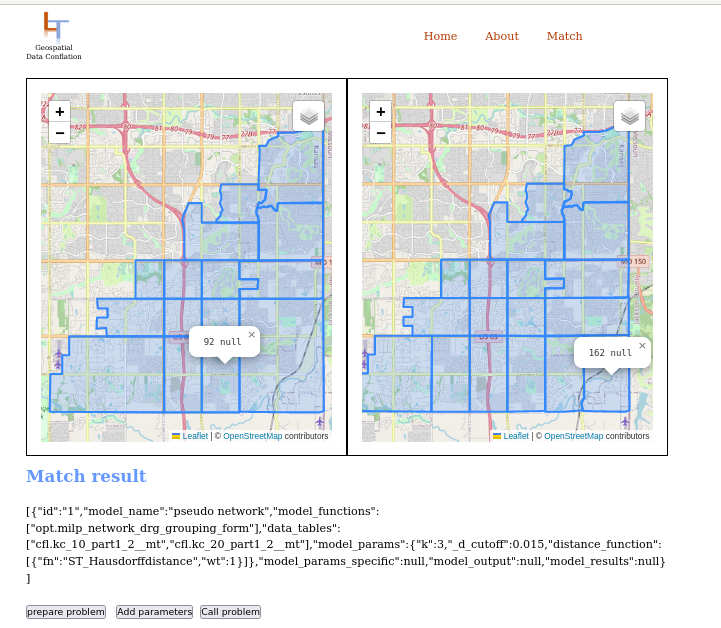721x628 pixels.
Task: Open layers control on left map
Action: click(x=309, y=116)
